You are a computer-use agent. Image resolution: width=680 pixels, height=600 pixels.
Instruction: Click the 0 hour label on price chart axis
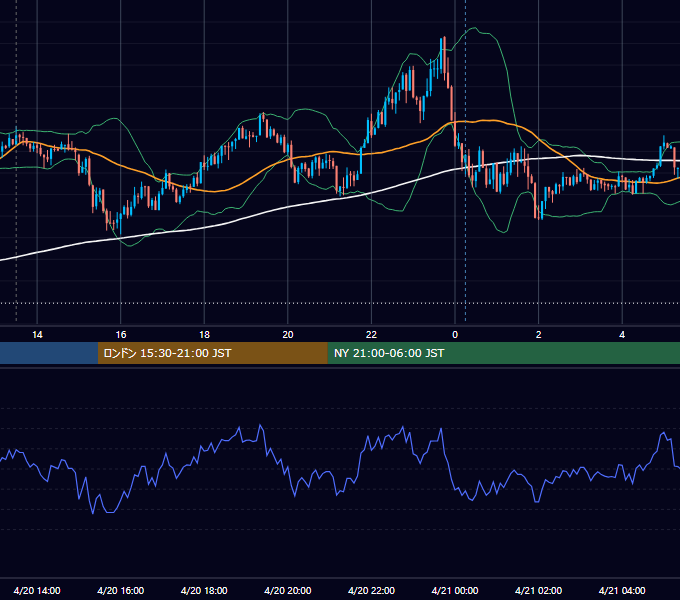(455, 335)
